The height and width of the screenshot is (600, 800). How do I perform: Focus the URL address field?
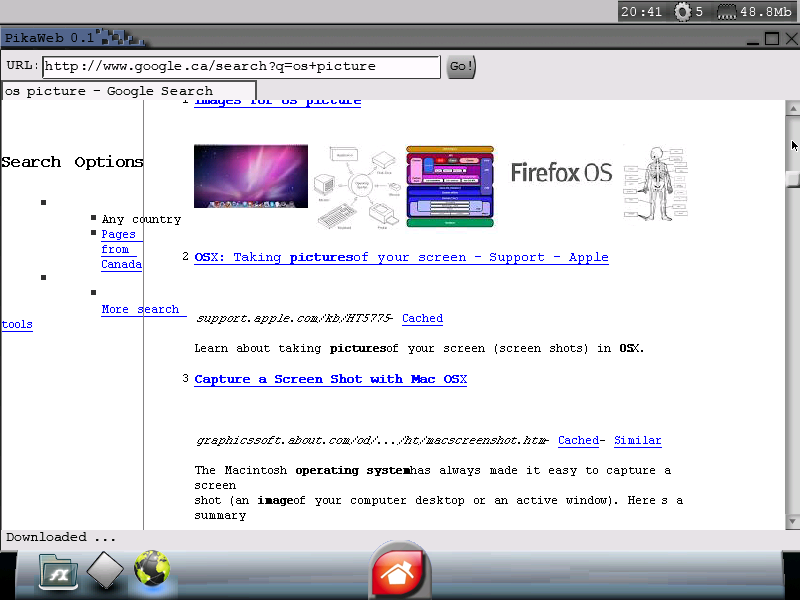pos(241,67)
